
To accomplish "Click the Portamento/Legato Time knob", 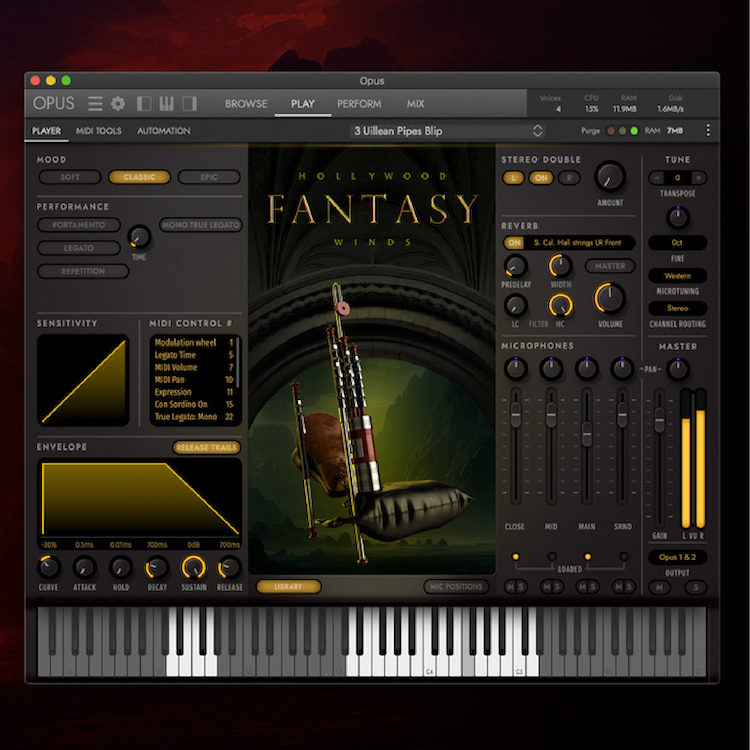I will 139,237.
